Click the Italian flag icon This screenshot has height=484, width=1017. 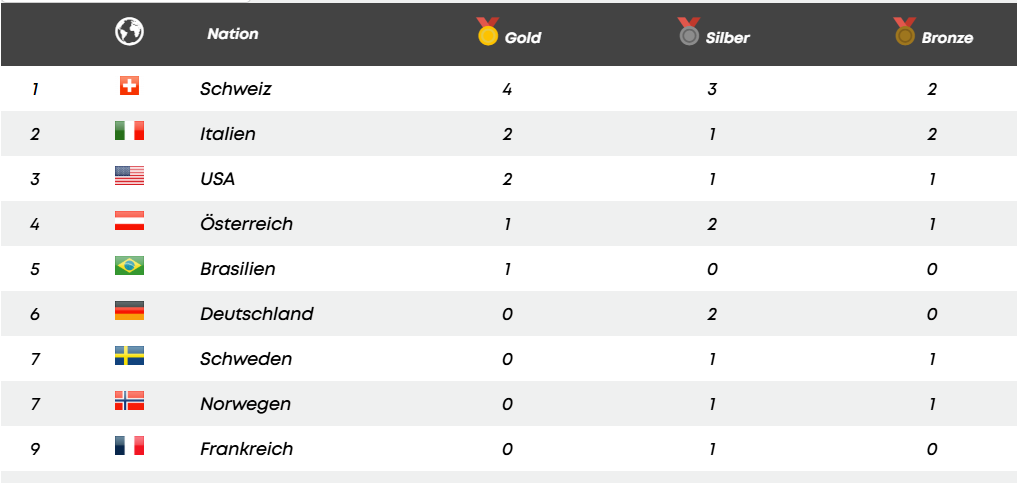click(x=129, y=131)
